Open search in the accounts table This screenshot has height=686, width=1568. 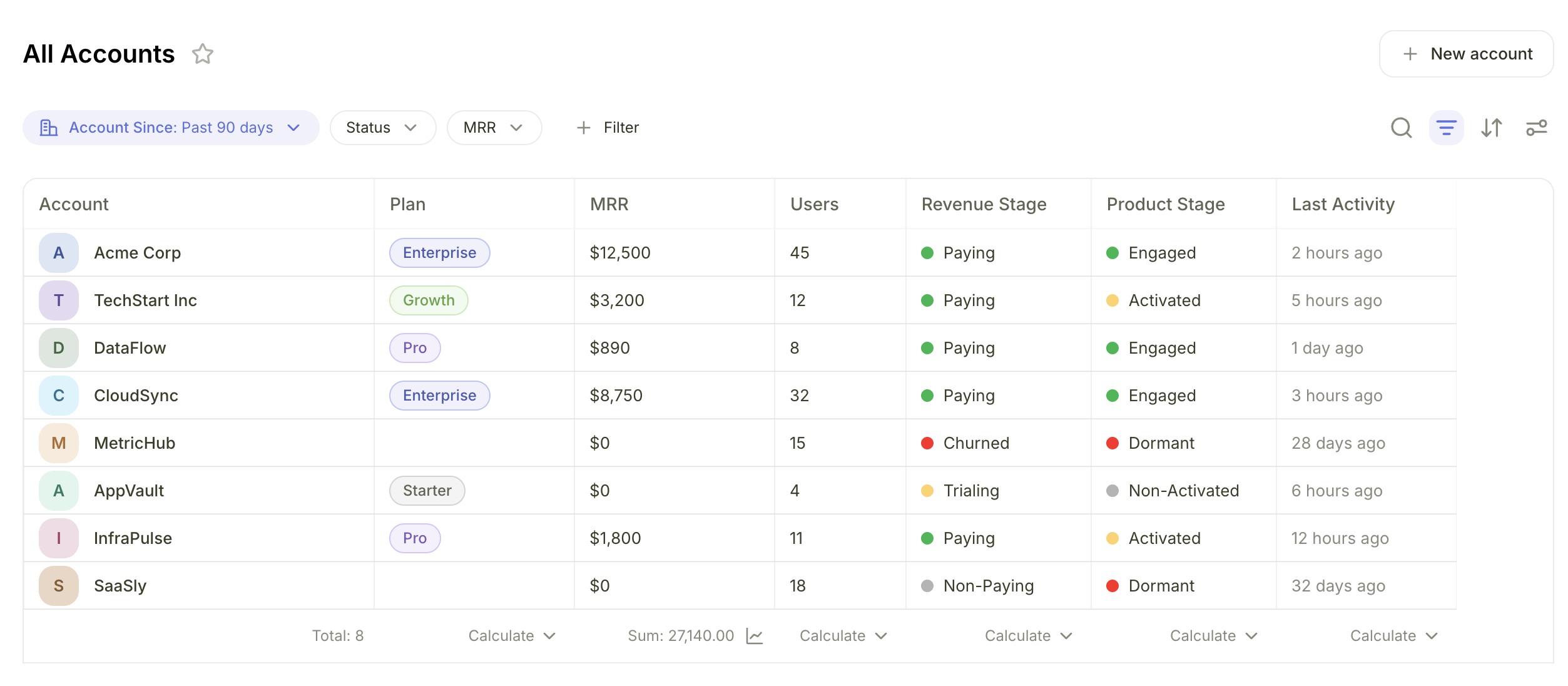pos(1402,128)
